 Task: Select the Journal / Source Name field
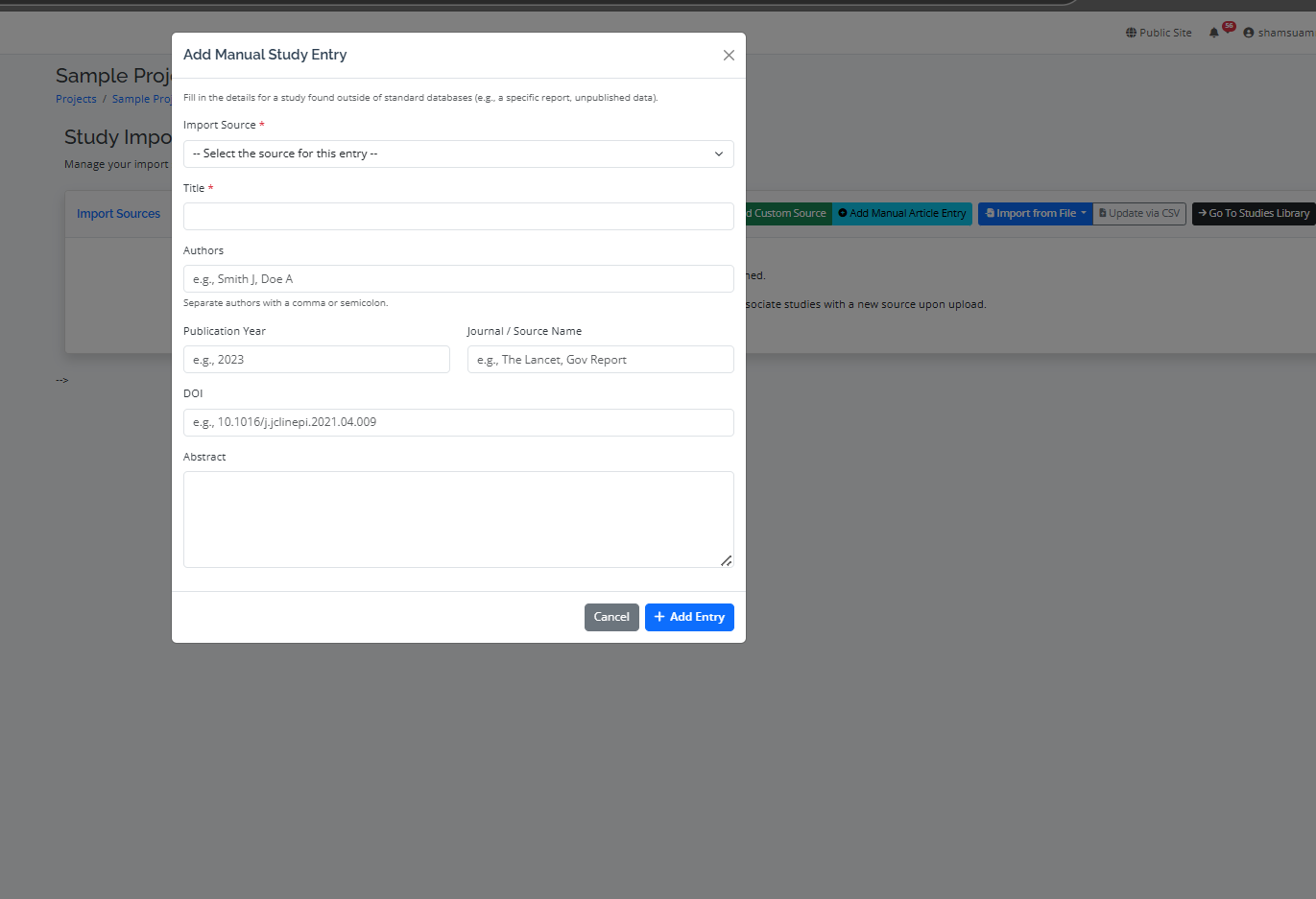point(600,360)
